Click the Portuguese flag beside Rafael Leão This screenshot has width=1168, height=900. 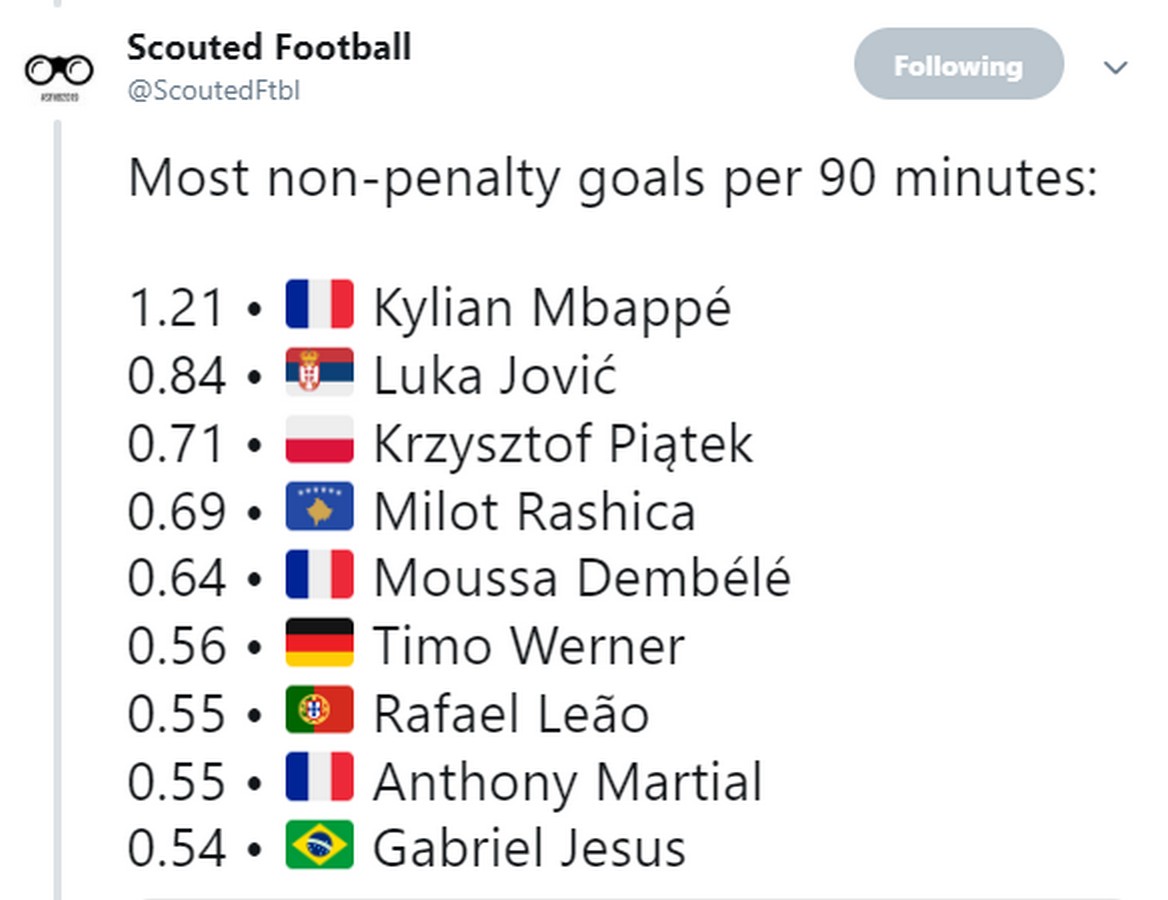click(x=319, y=711)
